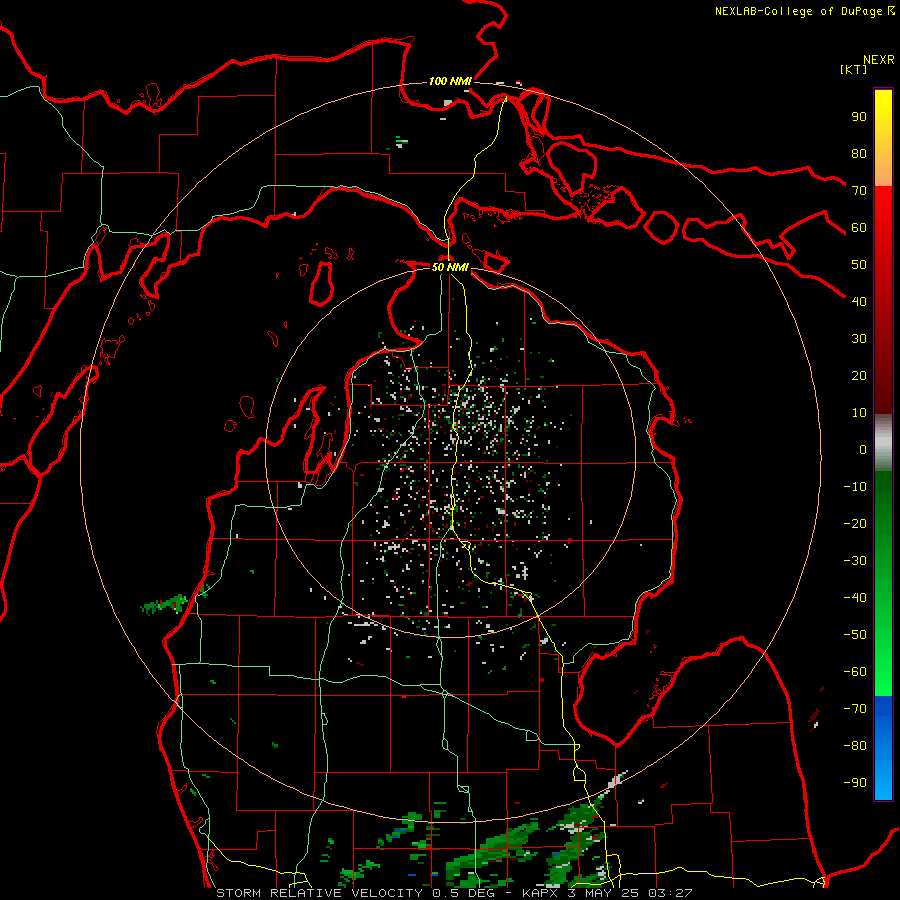Click the 70 value on the velocity scale

pyautogui.click(x=859, y=191)
